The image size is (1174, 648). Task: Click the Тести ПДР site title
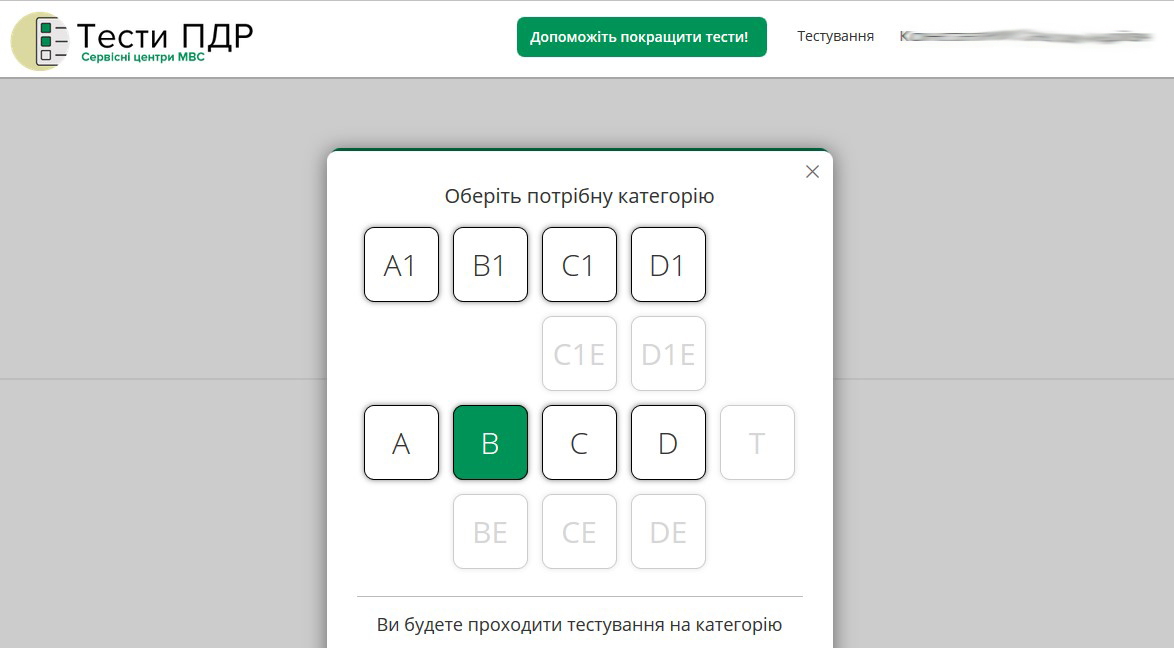[x=165, y=35]
